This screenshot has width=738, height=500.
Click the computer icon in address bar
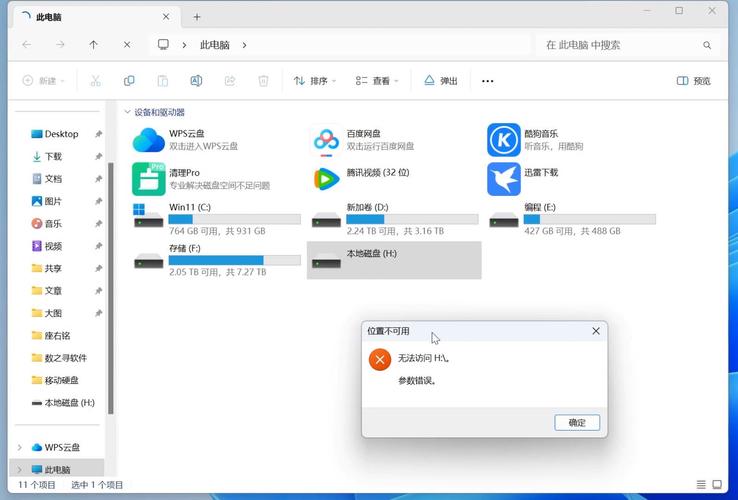(x=163, y=44)
